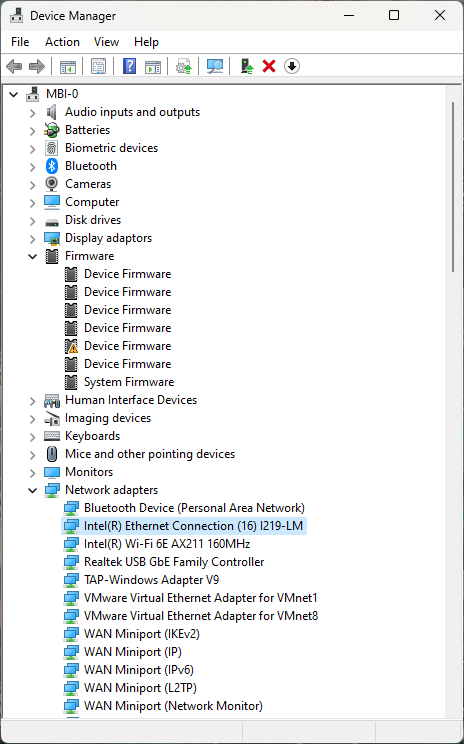
Task: Click the Cameras category label
Action: [88, 184]
